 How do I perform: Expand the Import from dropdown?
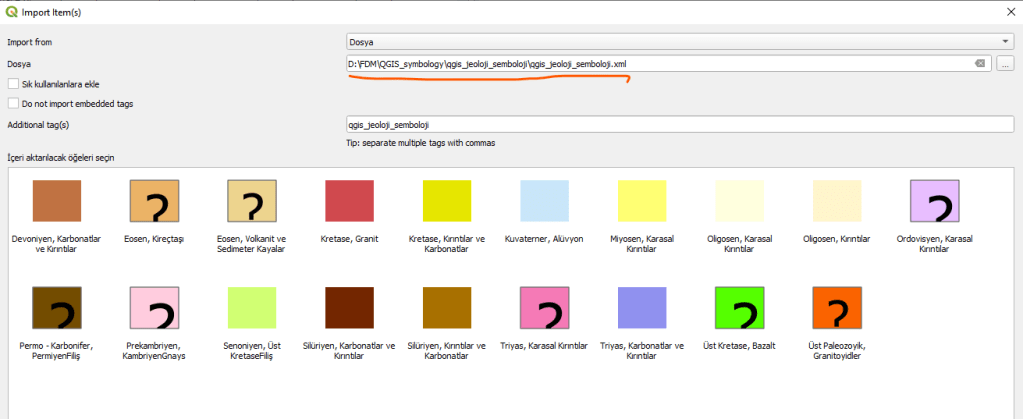click(677, 42)
